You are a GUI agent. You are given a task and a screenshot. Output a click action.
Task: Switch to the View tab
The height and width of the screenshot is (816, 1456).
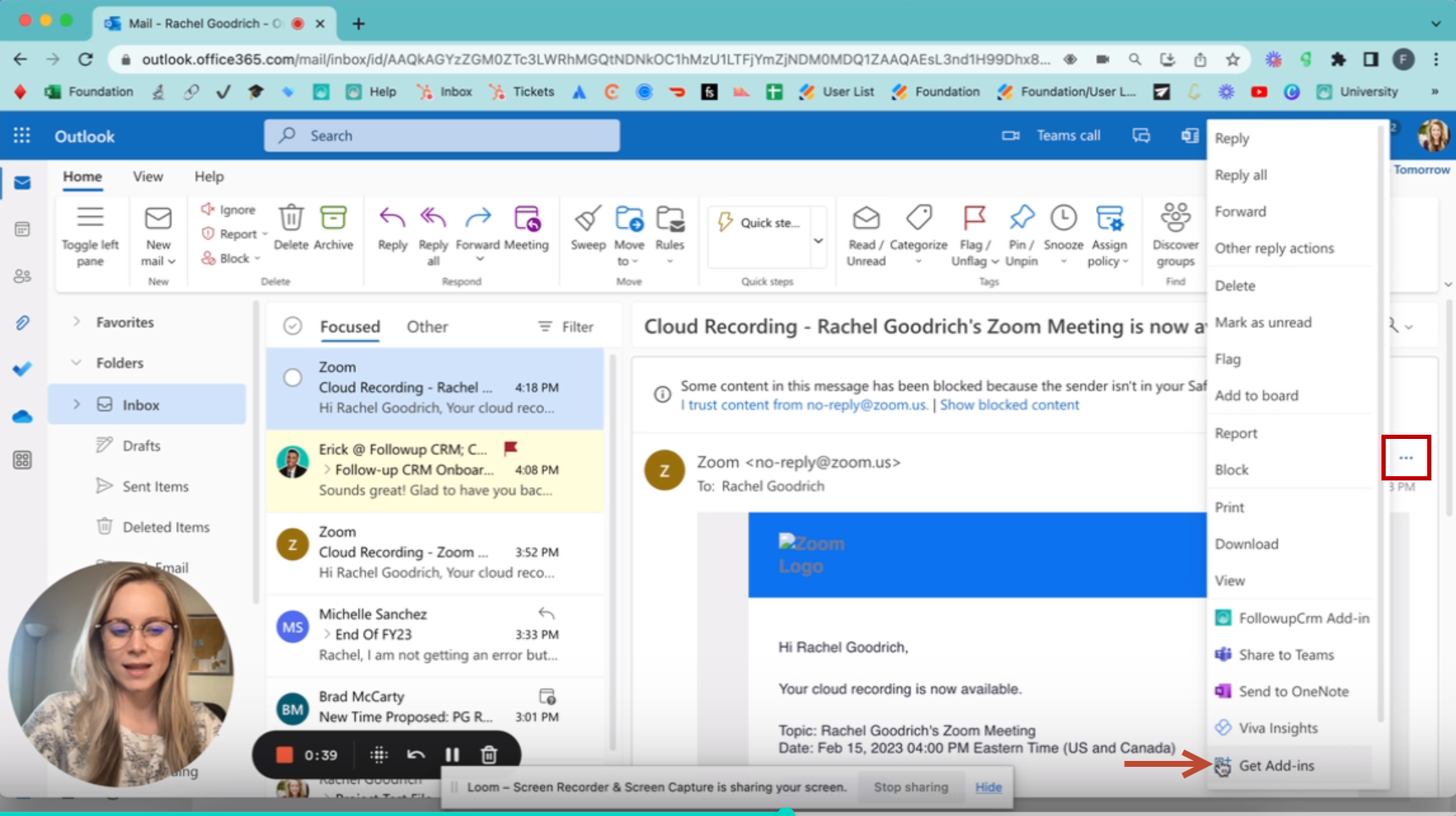[147, 176]
